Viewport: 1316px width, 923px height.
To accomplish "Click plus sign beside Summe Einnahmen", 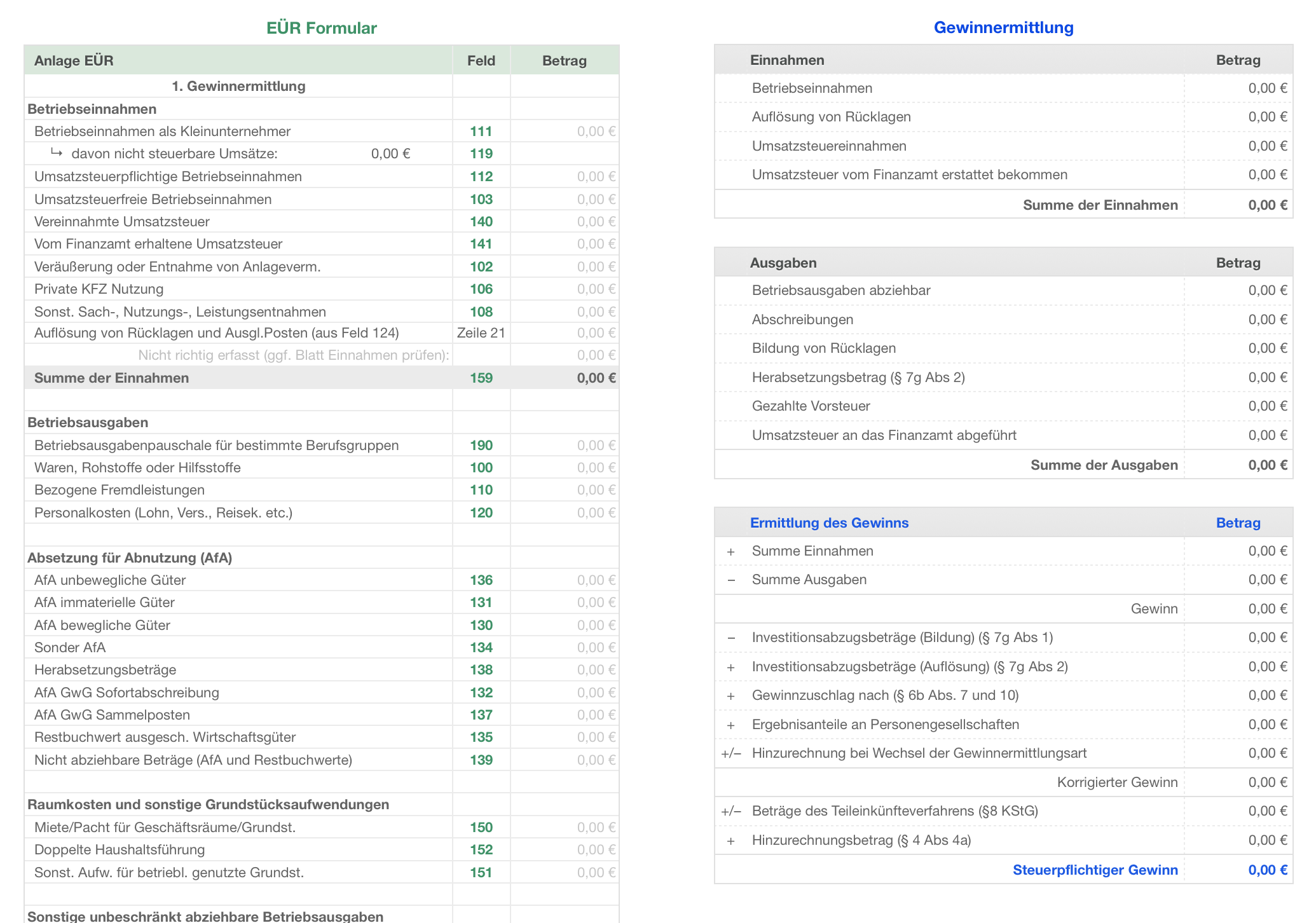I will click(730, 552).
